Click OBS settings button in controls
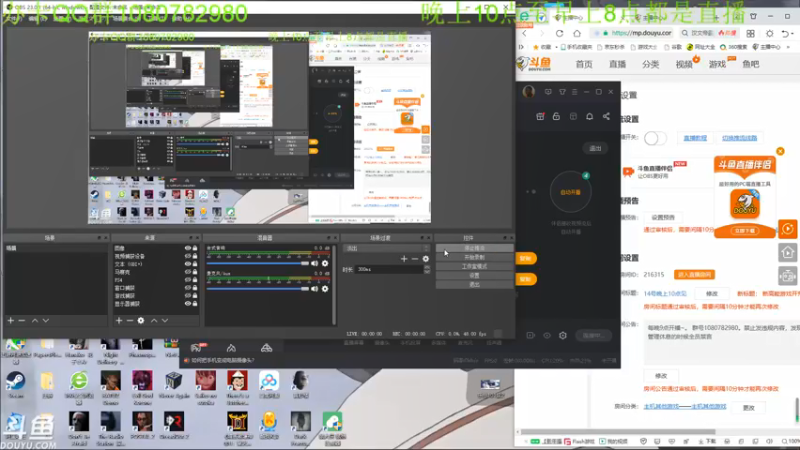 click(x=474, y=276)
